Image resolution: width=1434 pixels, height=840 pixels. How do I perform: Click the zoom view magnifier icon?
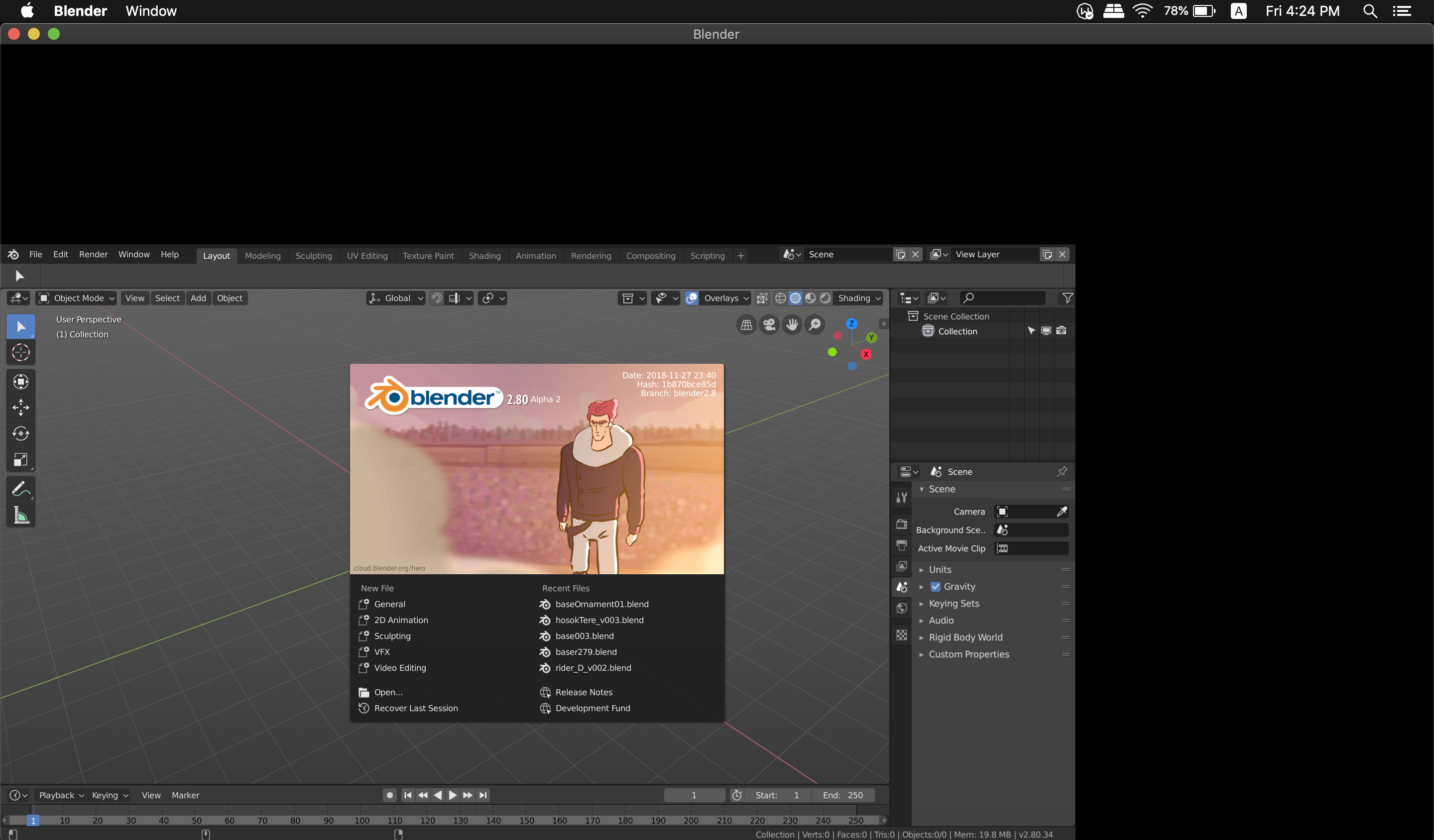point(815,325)
